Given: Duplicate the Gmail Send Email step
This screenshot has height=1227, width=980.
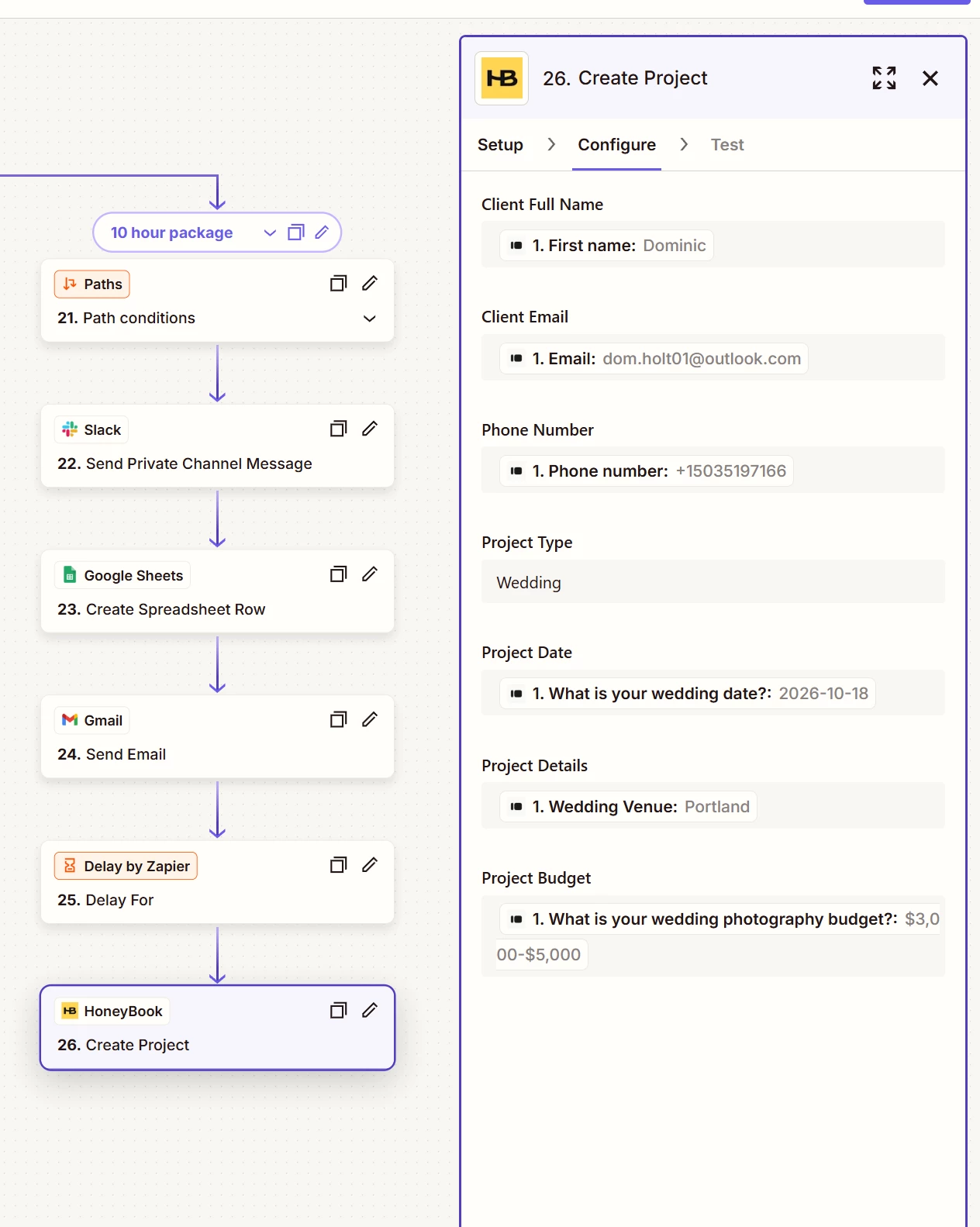Looking at the screenshot, I should pos(339,719).
